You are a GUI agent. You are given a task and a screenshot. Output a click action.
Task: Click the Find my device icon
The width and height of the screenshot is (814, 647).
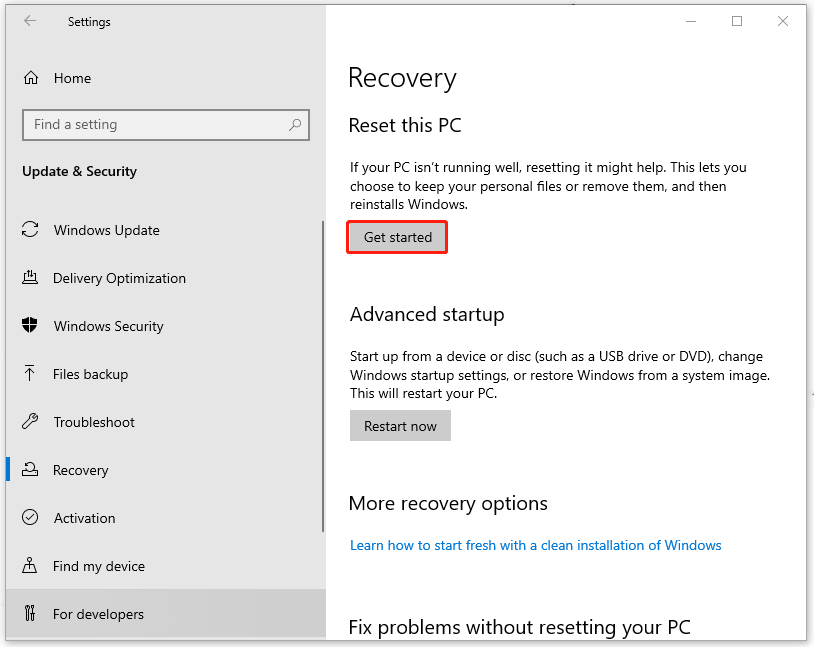tap(30, 566)
